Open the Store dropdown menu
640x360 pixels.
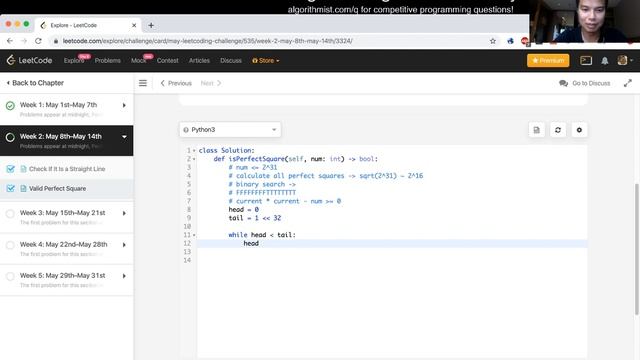[x=266, y=60]
